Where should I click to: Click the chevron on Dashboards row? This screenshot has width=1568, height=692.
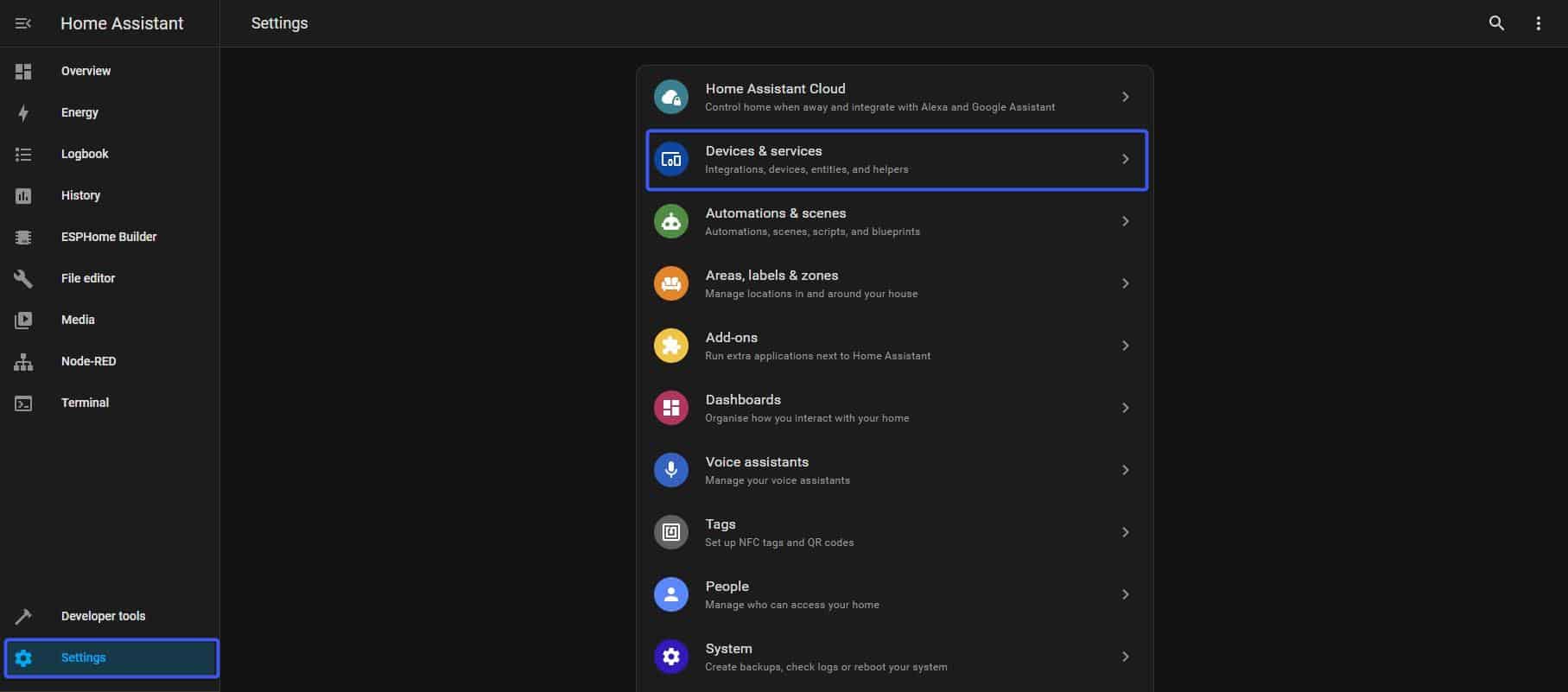1125,408
